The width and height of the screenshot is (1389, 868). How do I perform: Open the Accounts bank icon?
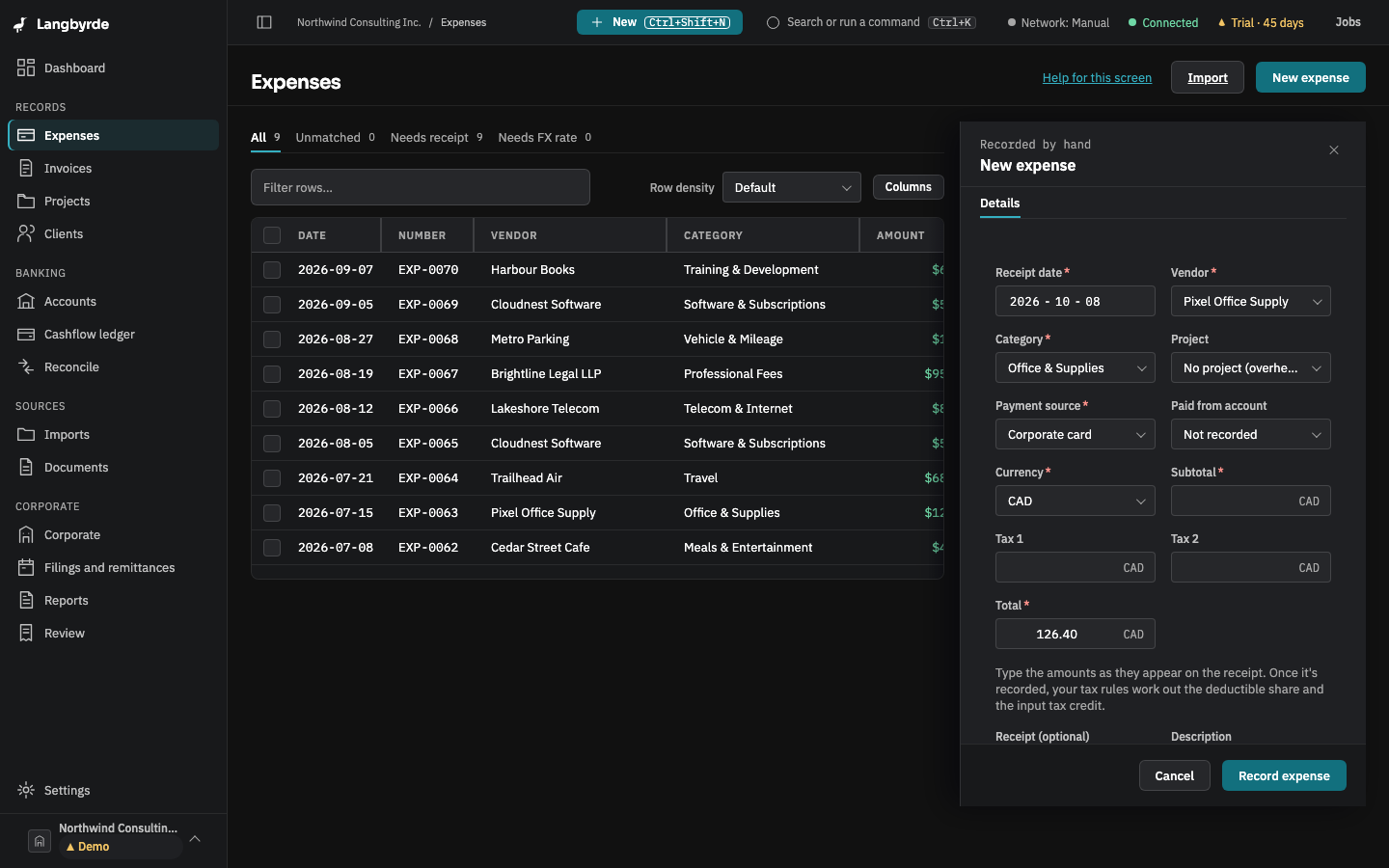pyautogui.click(x=26, y=301)
